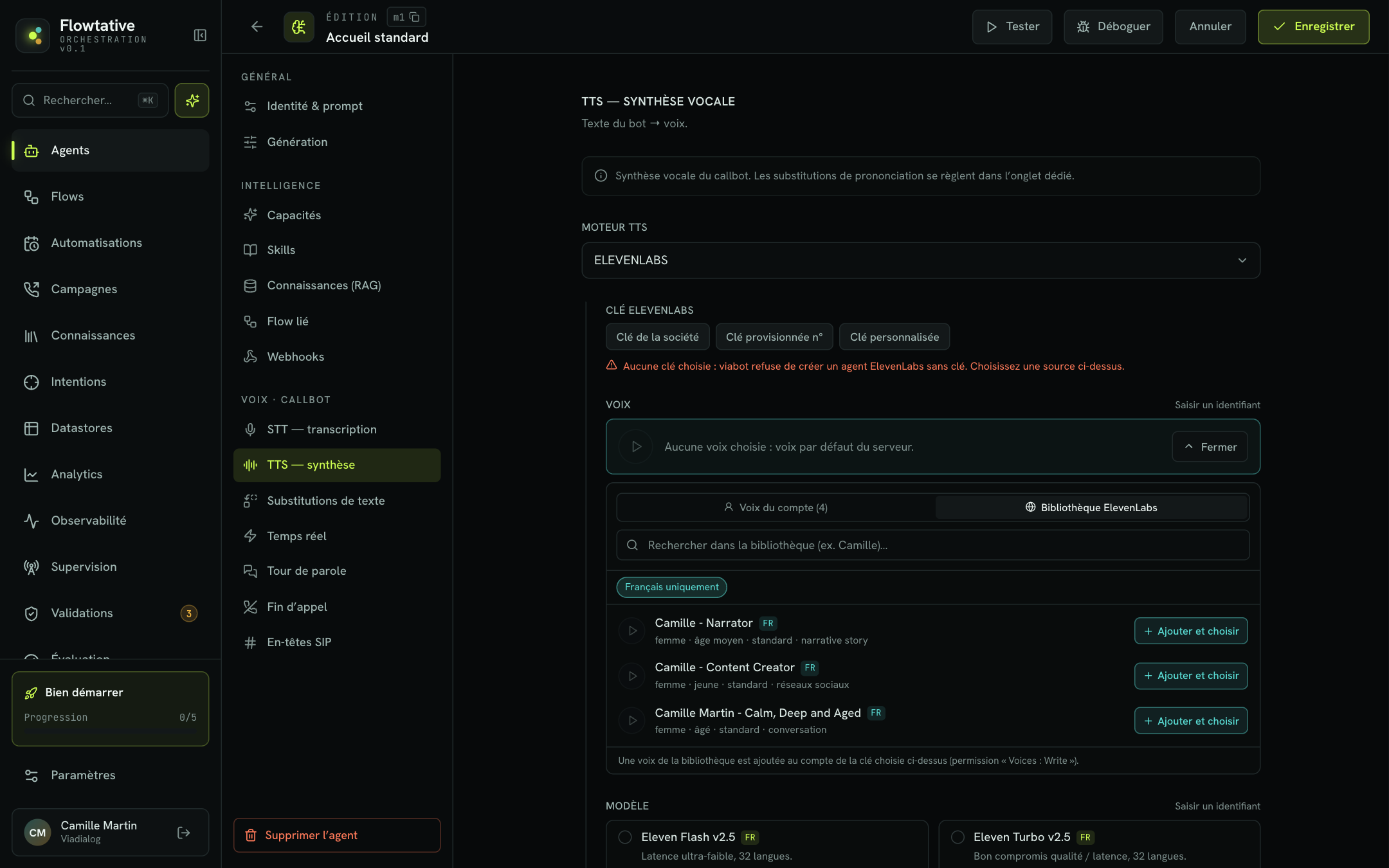
Task: Click the logout icon next to Camille Martin
Action: 184,833
